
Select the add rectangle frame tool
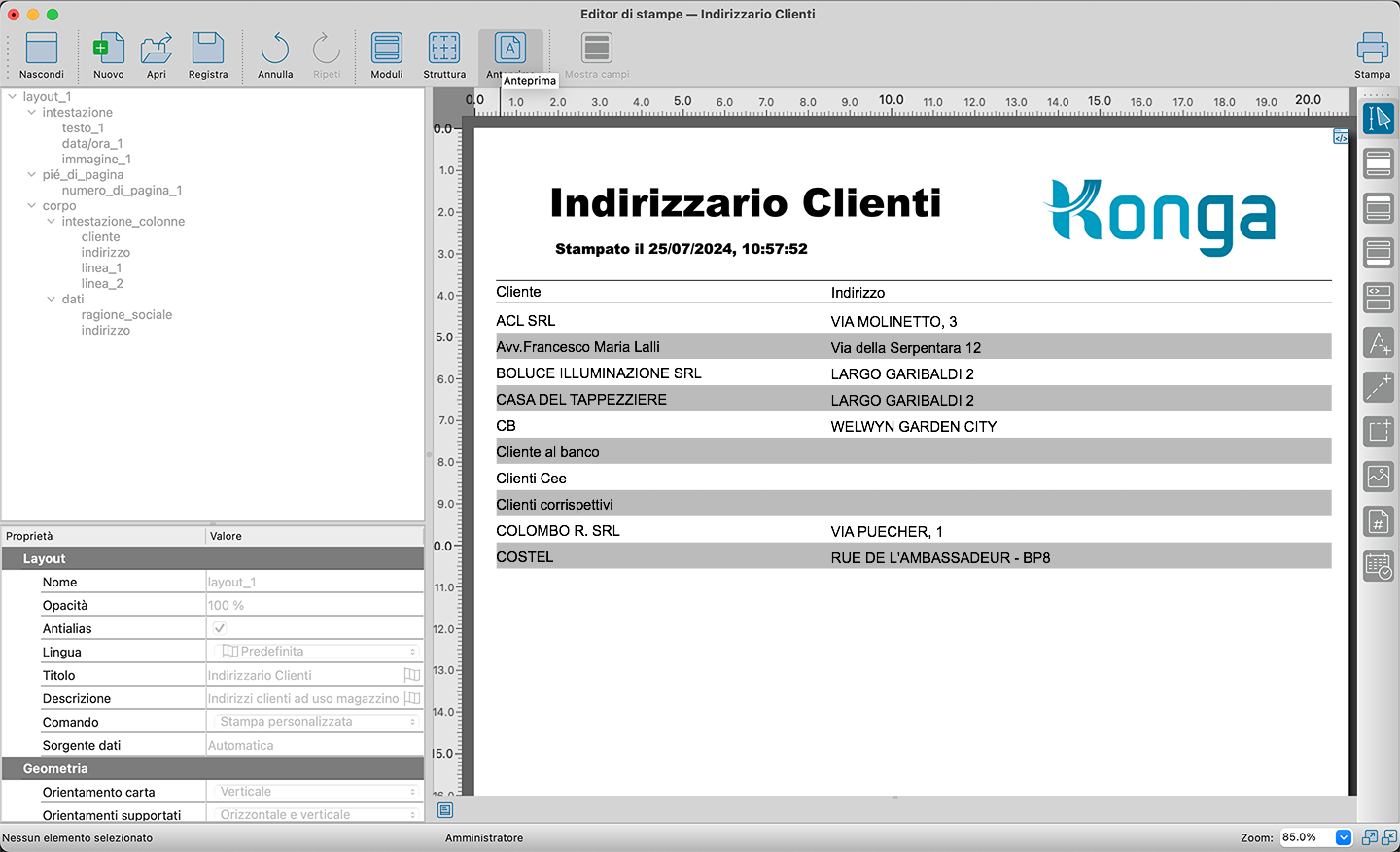[x=1379, y=432]
